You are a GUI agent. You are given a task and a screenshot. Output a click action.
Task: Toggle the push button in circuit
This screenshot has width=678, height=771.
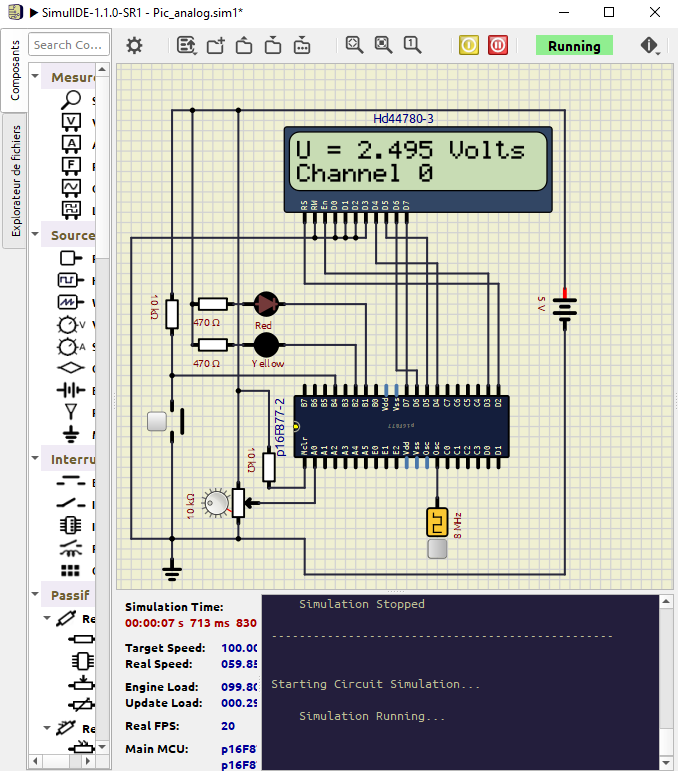point(157,421)
